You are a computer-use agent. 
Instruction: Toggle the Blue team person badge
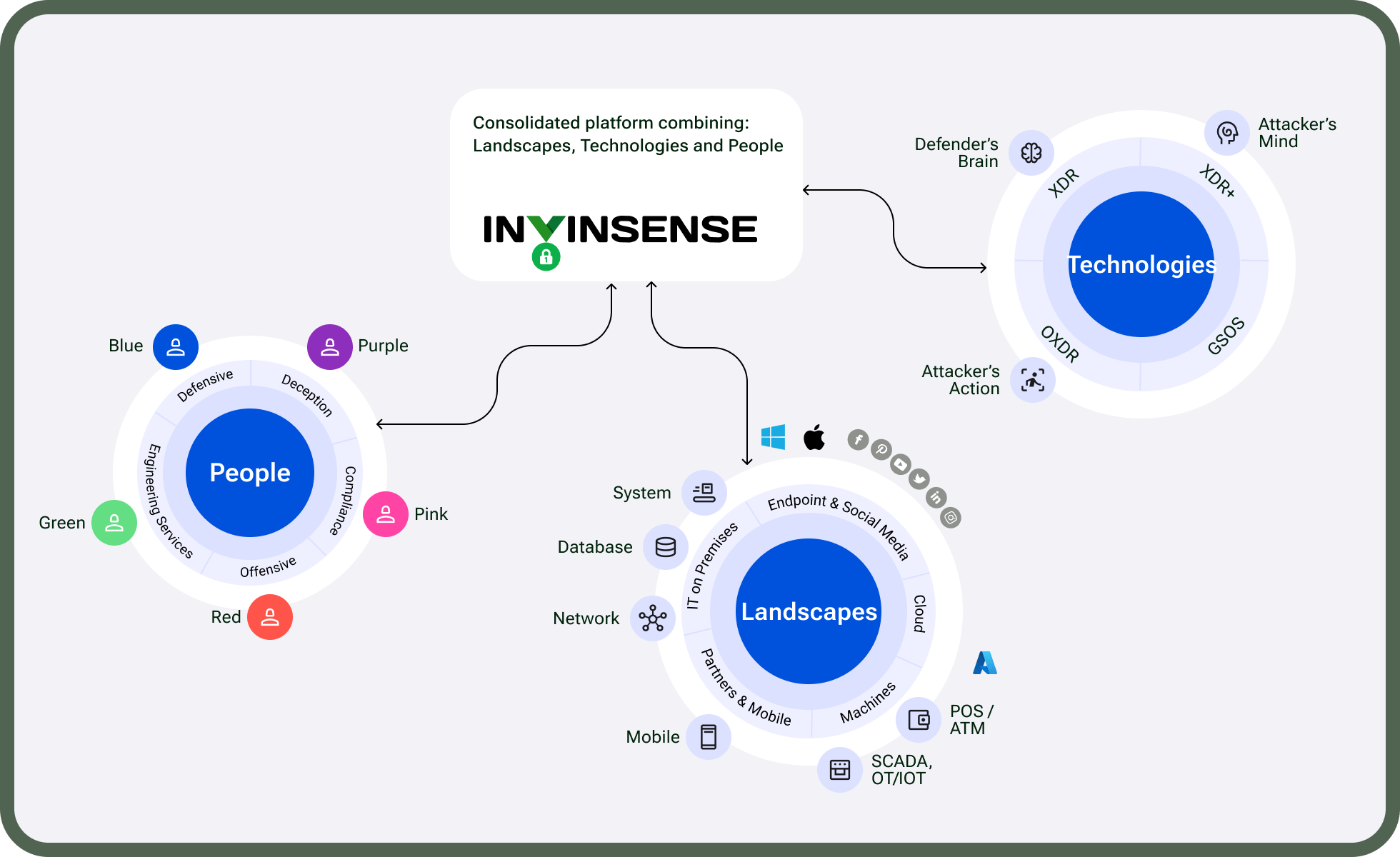[176, 346]
